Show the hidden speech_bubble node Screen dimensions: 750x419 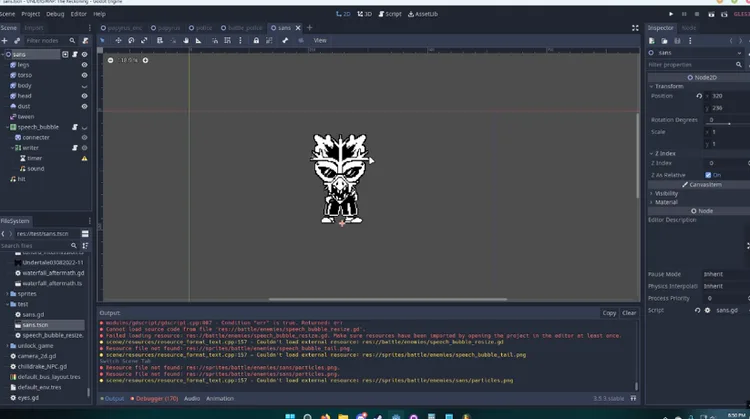85,128
